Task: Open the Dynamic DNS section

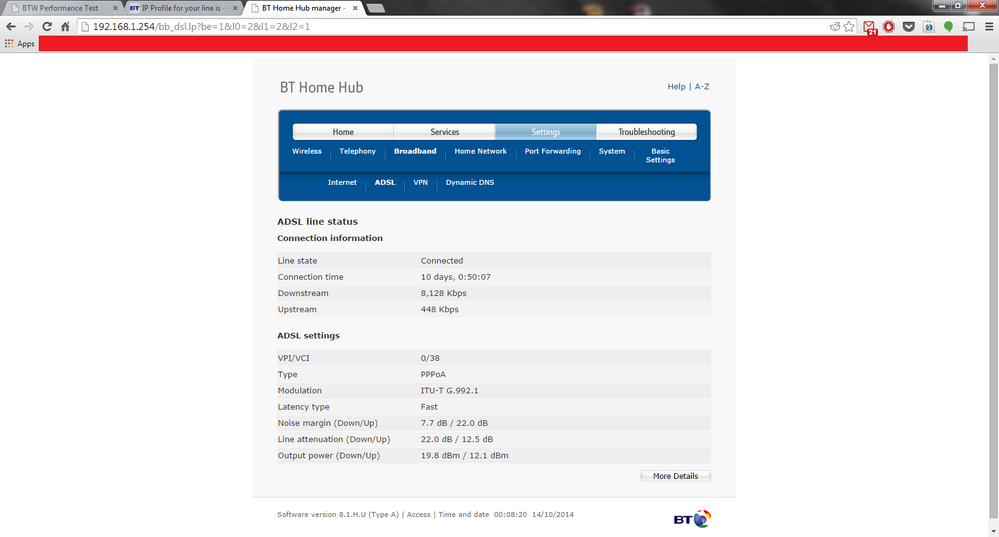Action: [470, 183]
